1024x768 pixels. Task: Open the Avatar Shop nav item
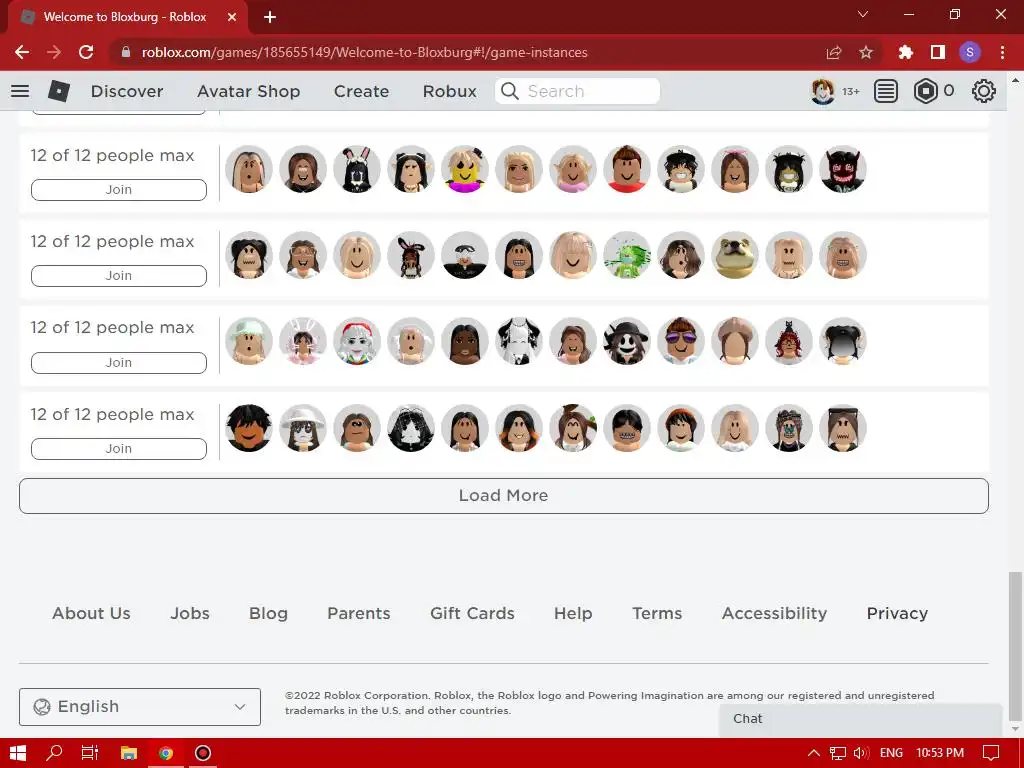(x=249, y=91)
